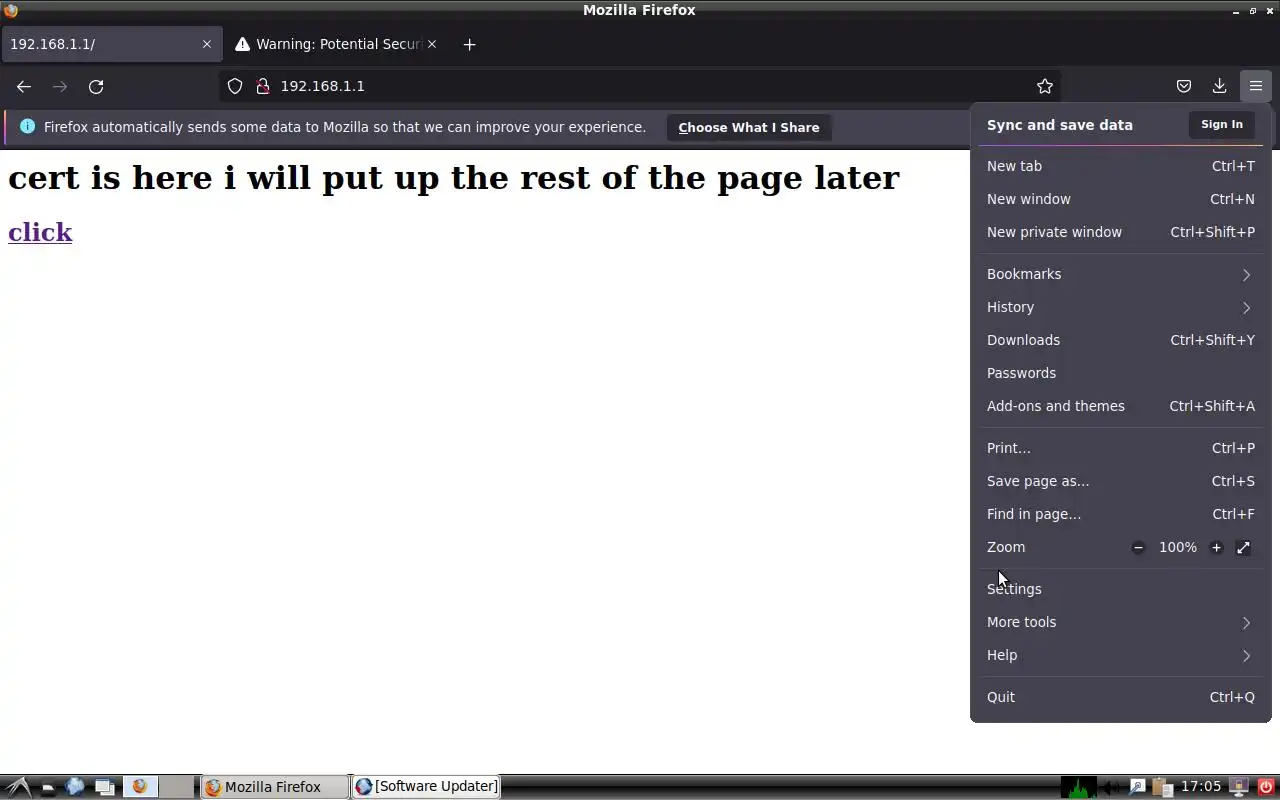Lock the screen from the panel

tap(1239, 787)
